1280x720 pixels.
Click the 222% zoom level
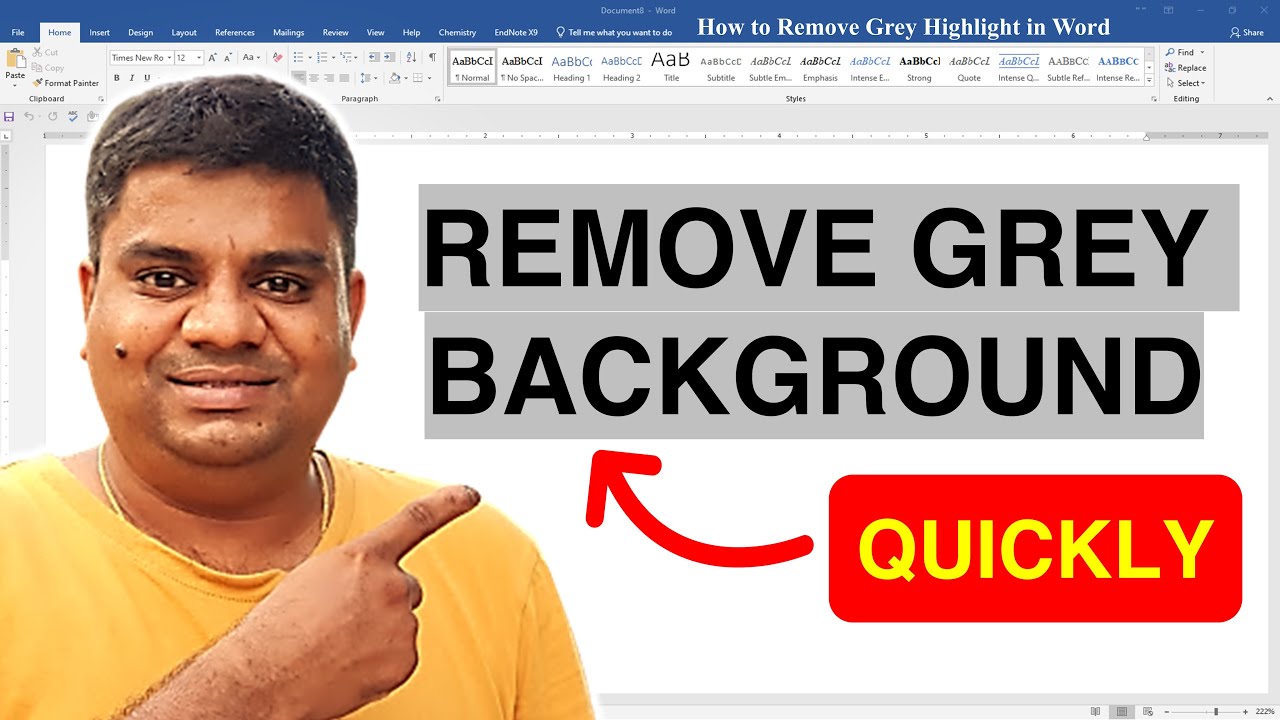click(x=1265, y=711)
